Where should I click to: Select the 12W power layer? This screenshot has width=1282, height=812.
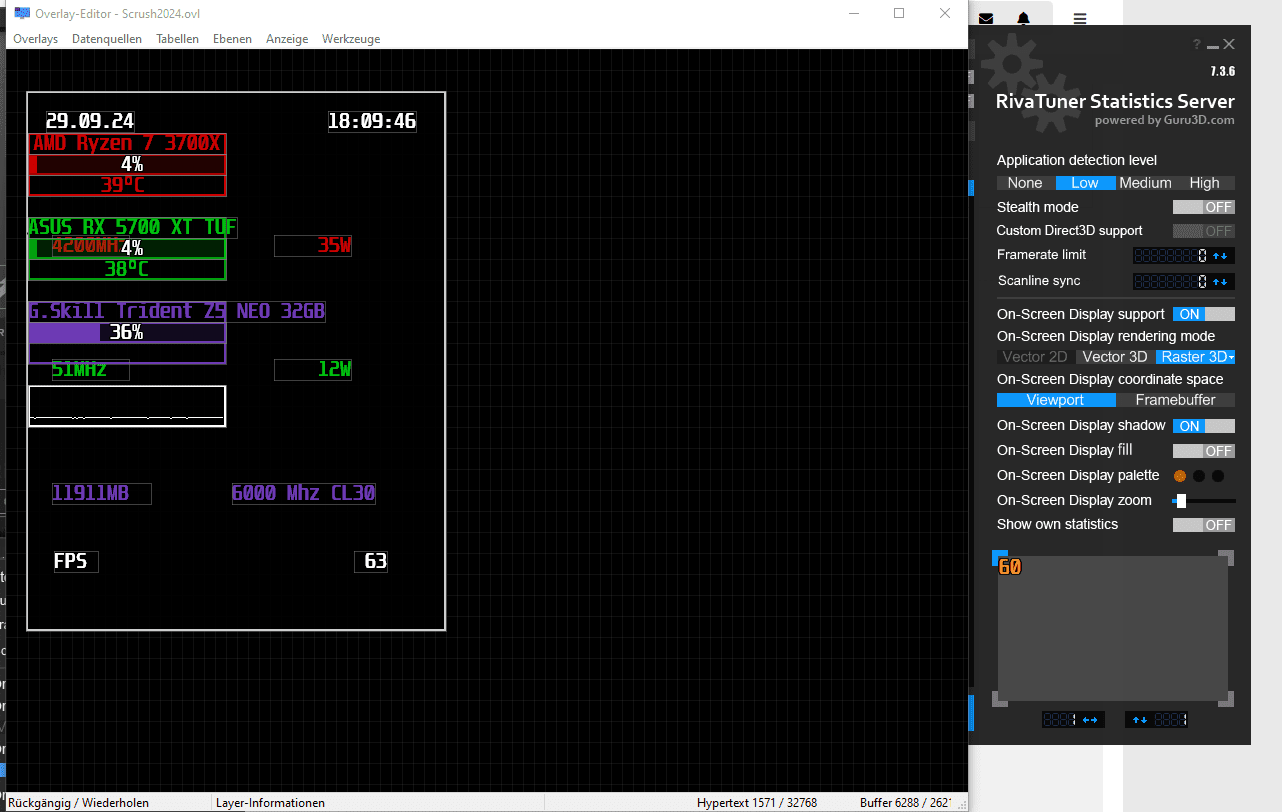(313, 370)
